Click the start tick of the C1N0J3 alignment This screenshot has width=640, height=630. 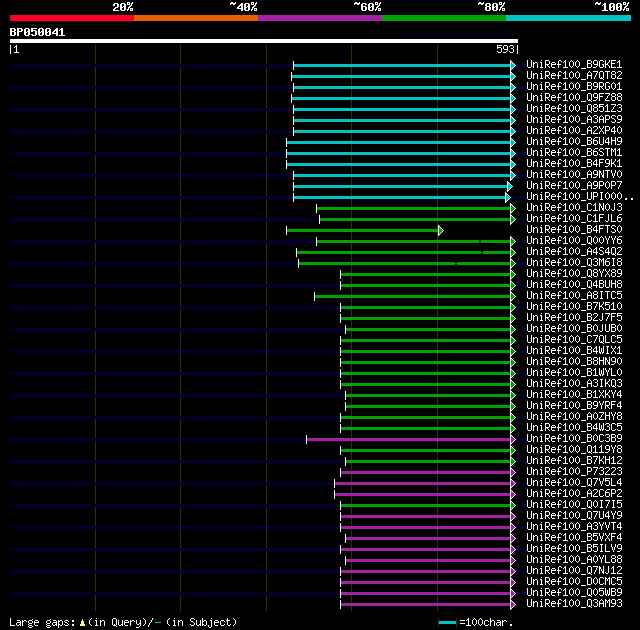tap(316, 209)
